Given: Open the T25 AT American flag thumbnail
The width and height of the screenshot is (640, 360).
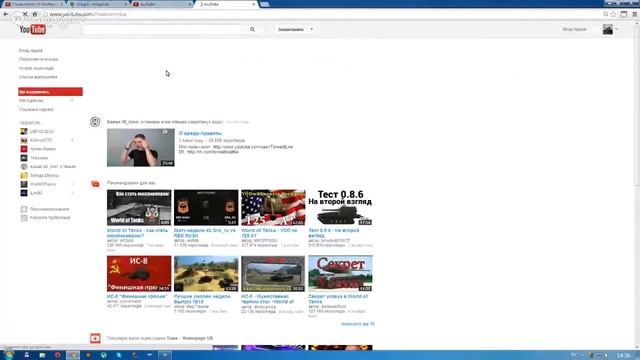Looking at the screenshot, I should click(x=273, y=207).
